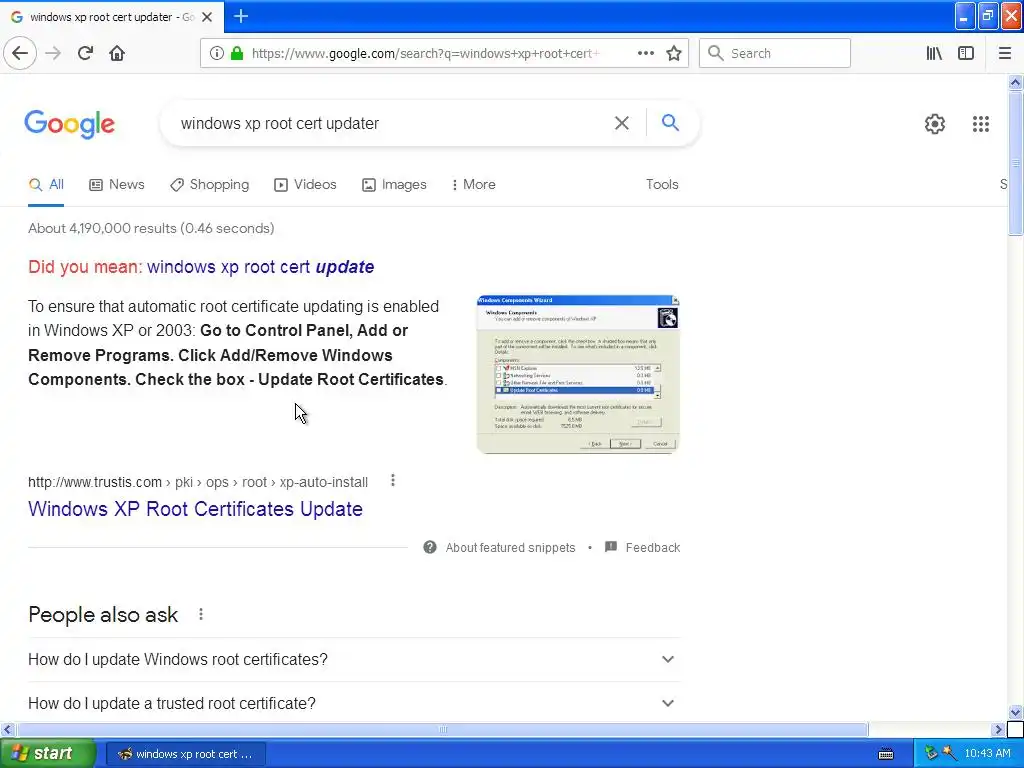1024x768 pixels.
Task: Open a new browser tab
Action: (241, 16)
